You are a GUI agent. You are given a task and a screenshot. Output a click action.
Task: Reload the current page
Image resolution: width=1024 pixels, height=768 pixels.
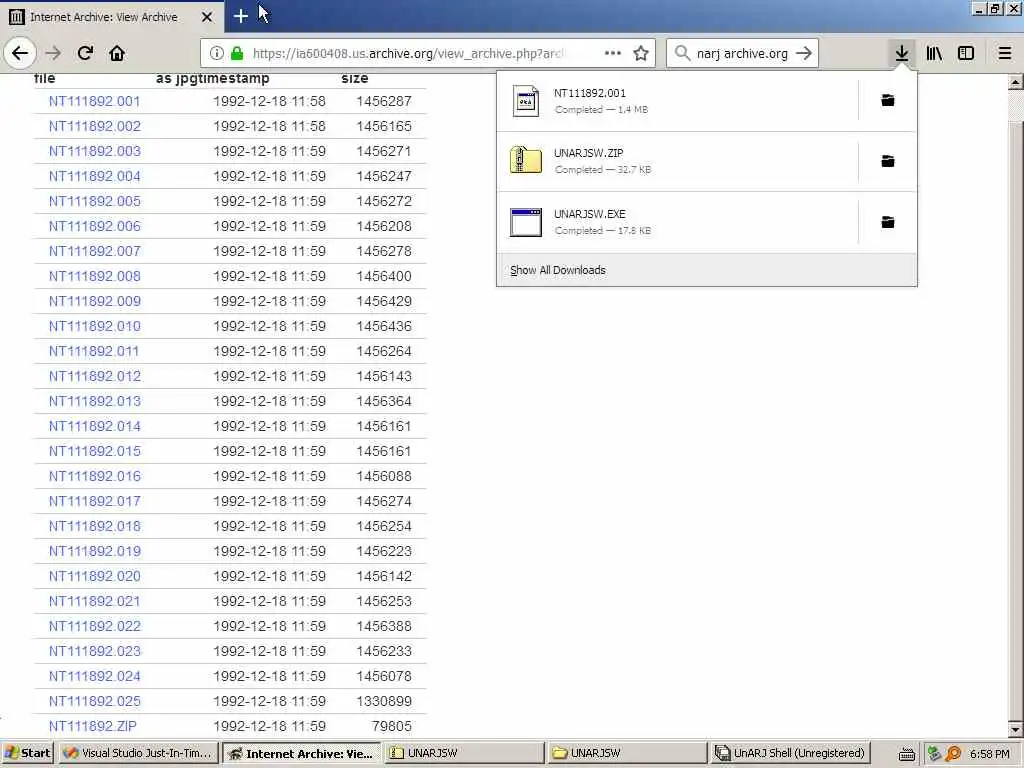(85, 53)
